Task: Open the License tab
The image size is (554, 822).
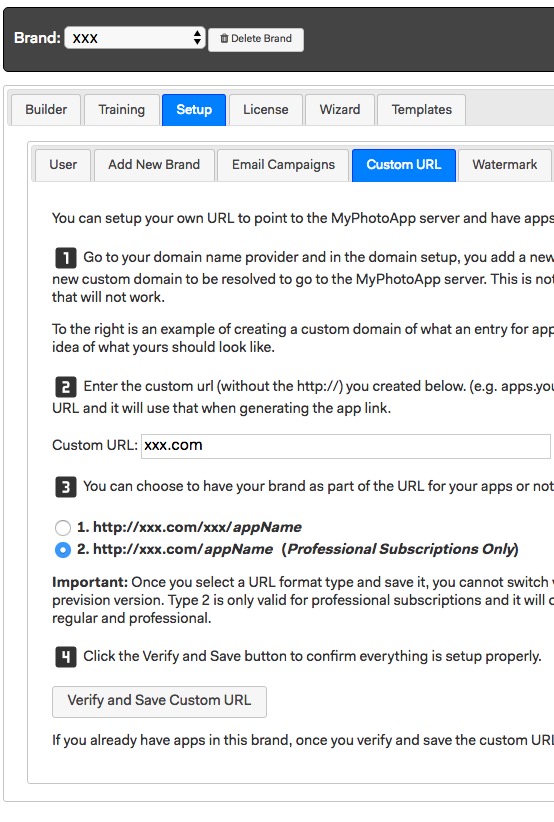Action: pos(266,110)
